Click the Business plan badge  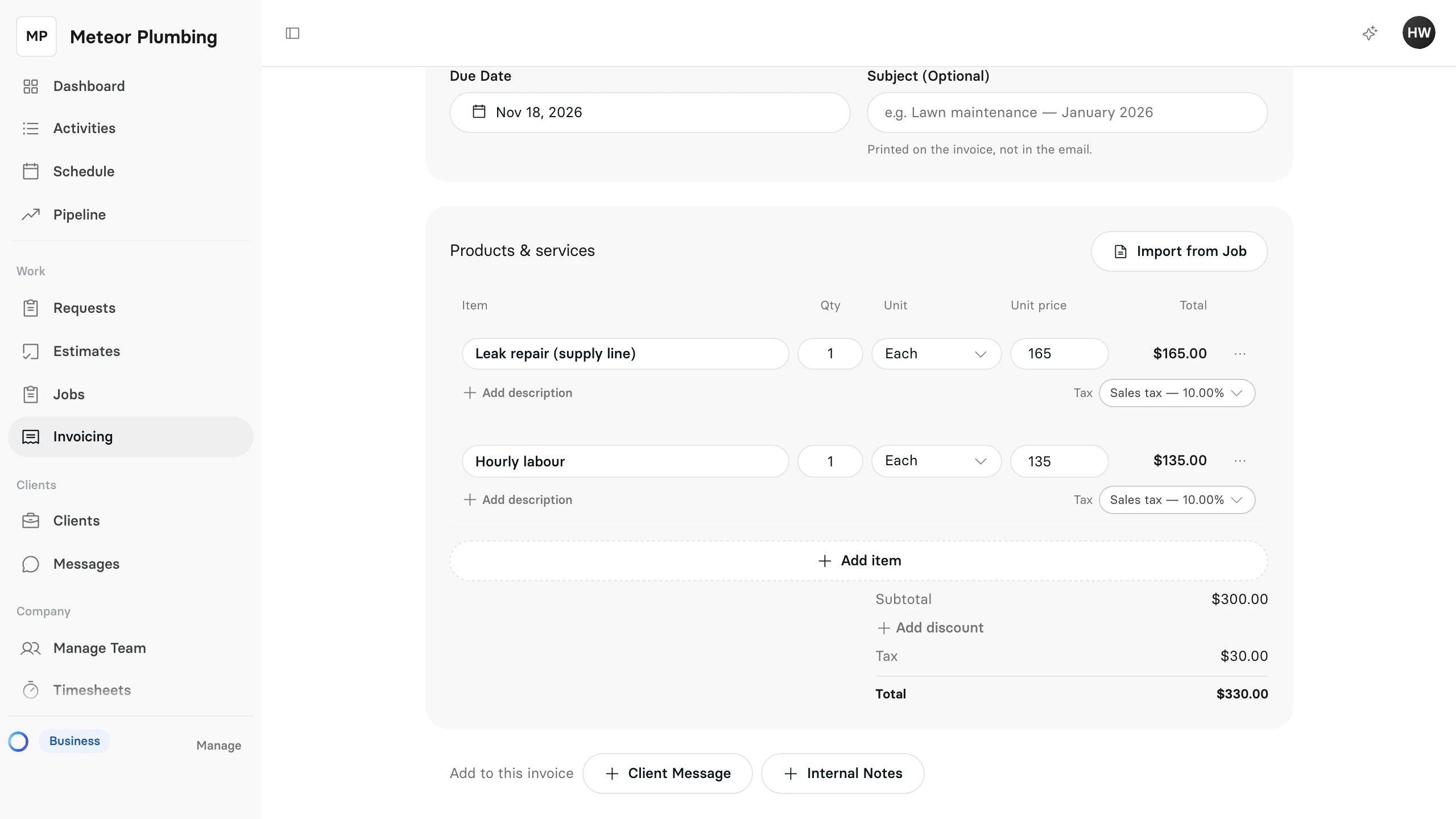pos(75,741)
